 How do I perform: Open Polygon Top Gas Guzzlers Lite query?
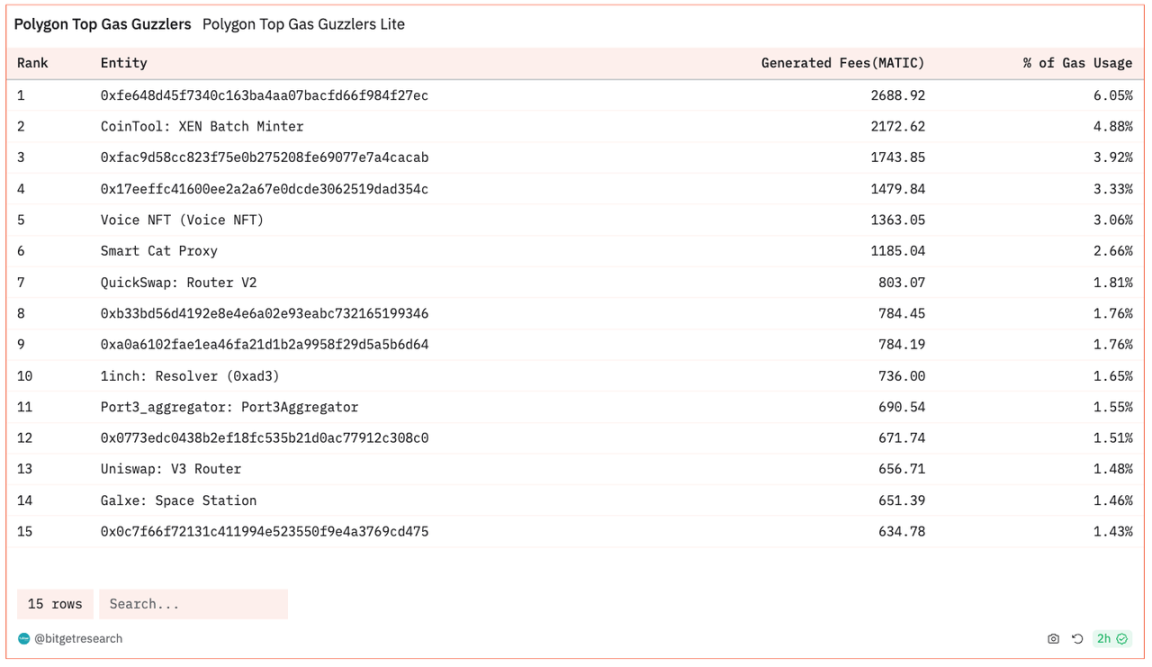(x=303, y=24)
